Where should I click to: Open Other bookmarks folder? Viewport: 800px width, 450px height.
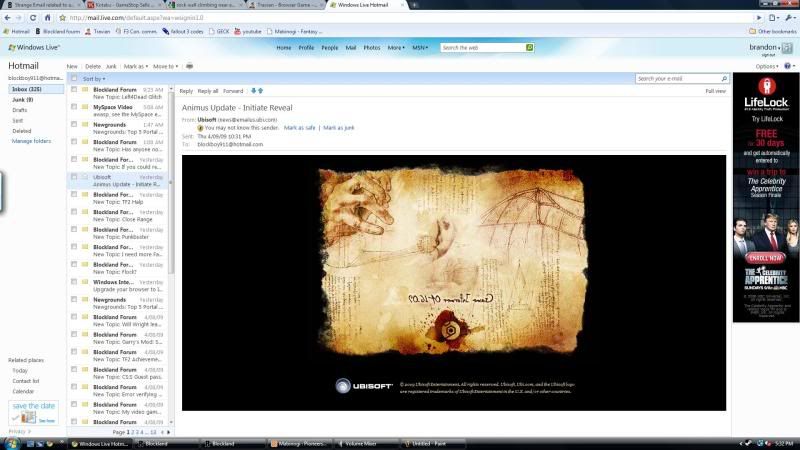tap(772, 32)
